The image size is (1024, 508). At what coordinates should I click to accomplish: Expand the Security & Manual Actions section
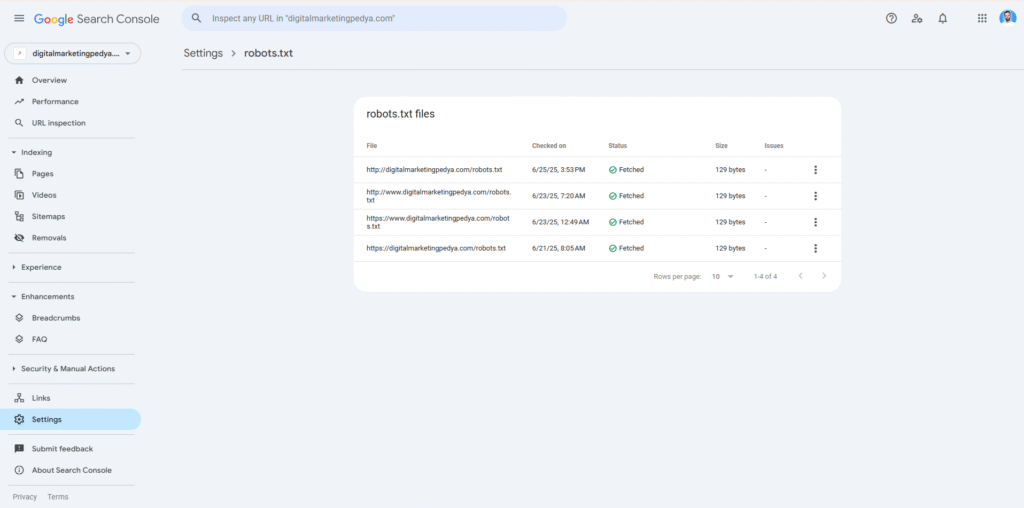point(14,369)
